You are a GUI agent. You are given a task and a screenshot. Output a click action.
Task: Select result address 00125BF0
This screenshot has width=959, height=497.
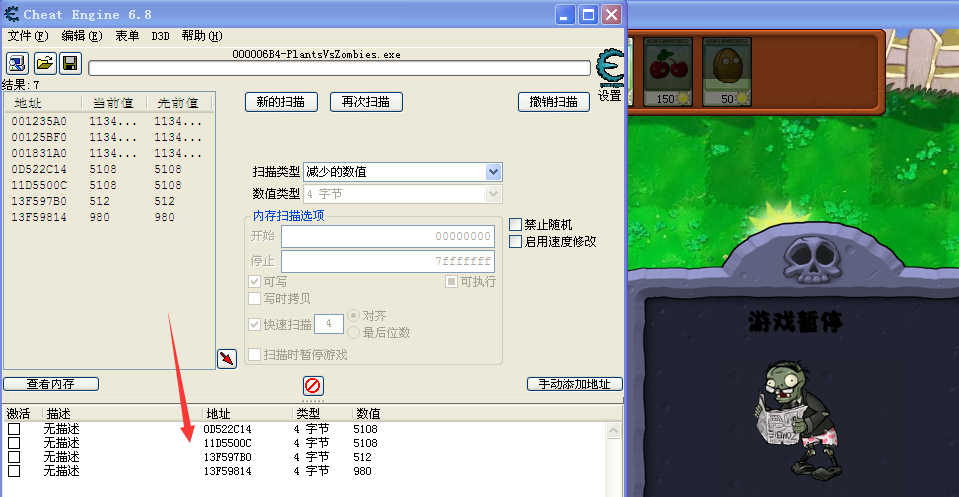pos(39,137)
